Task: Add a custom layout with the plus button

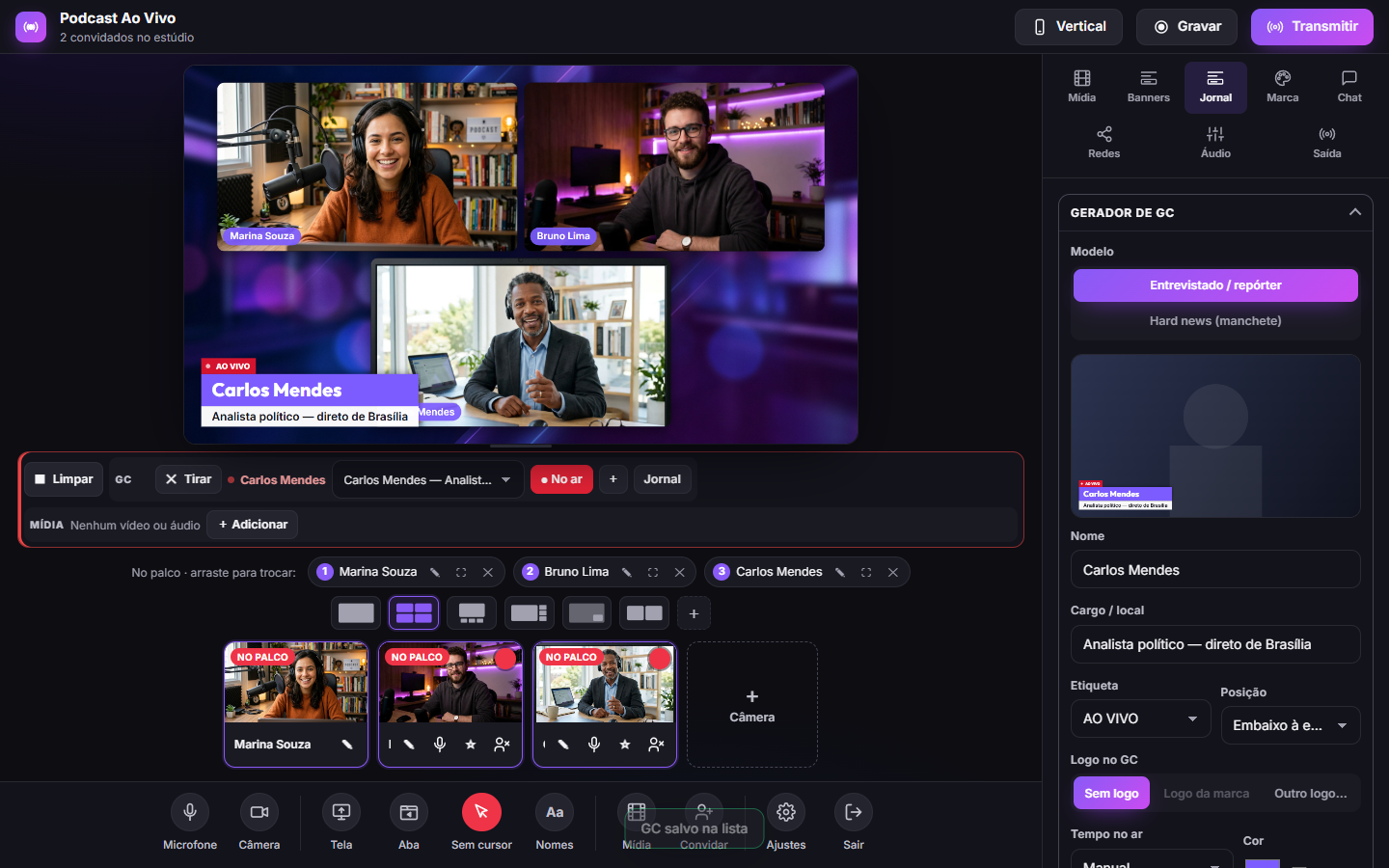Action: click(694, 613)
